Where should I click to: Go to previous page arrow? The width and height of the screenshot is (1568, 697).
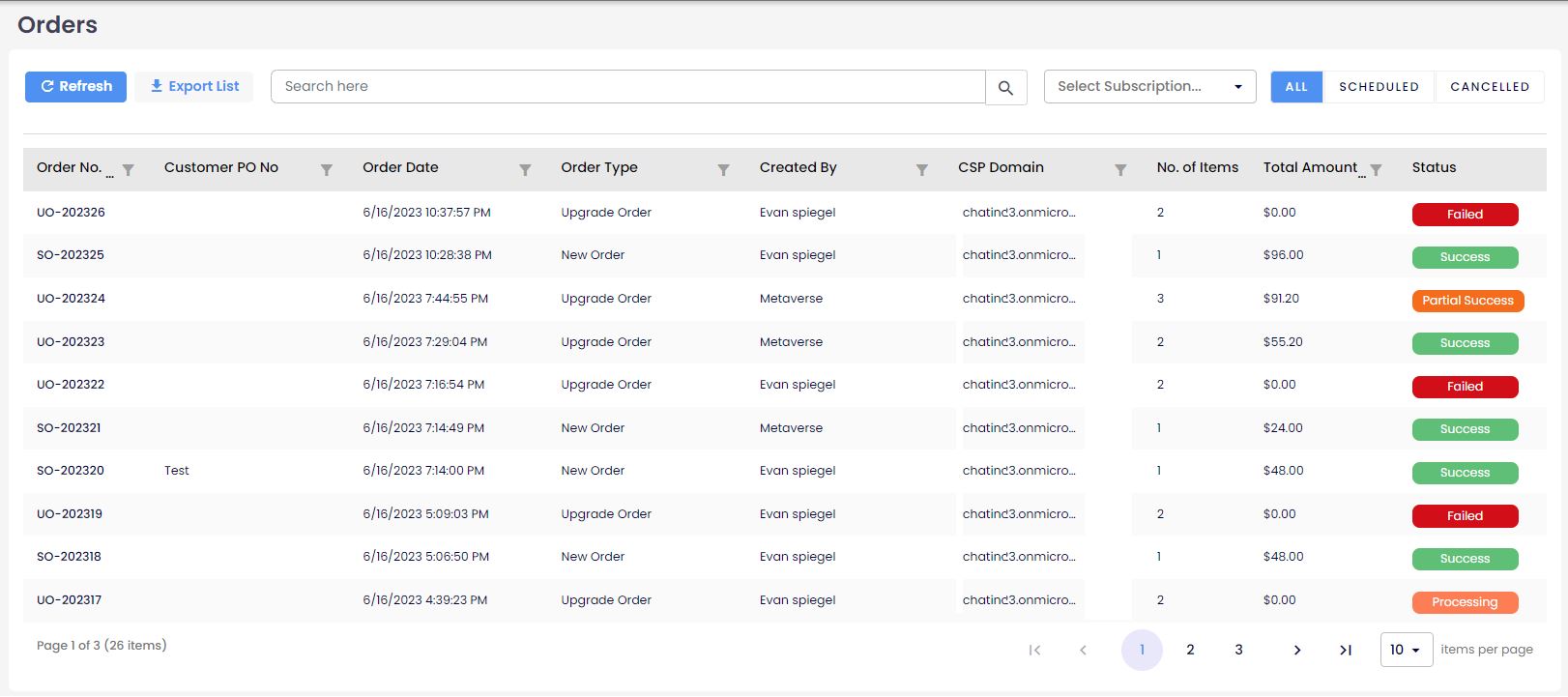pos(1083,651)
